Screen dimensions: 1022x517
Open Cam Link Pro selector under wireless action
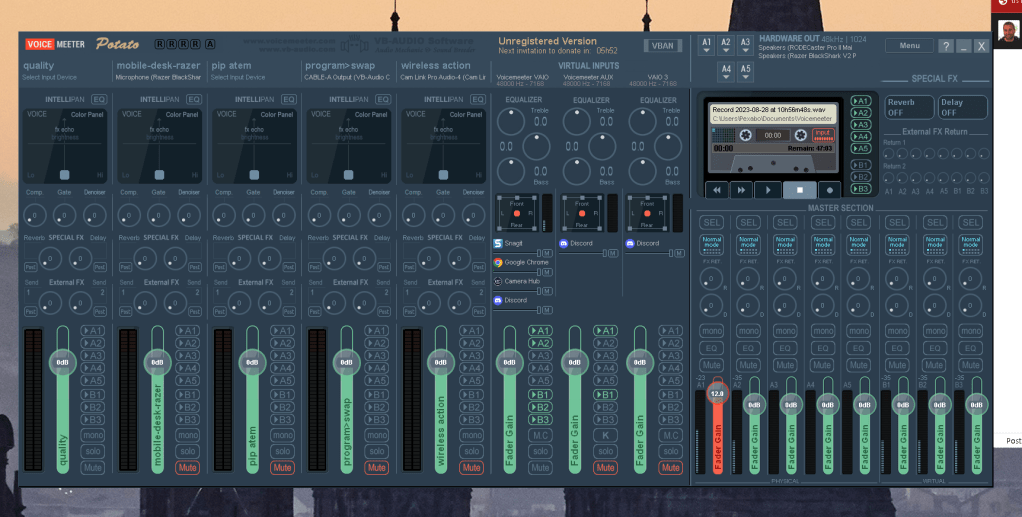tap(443, 77)
